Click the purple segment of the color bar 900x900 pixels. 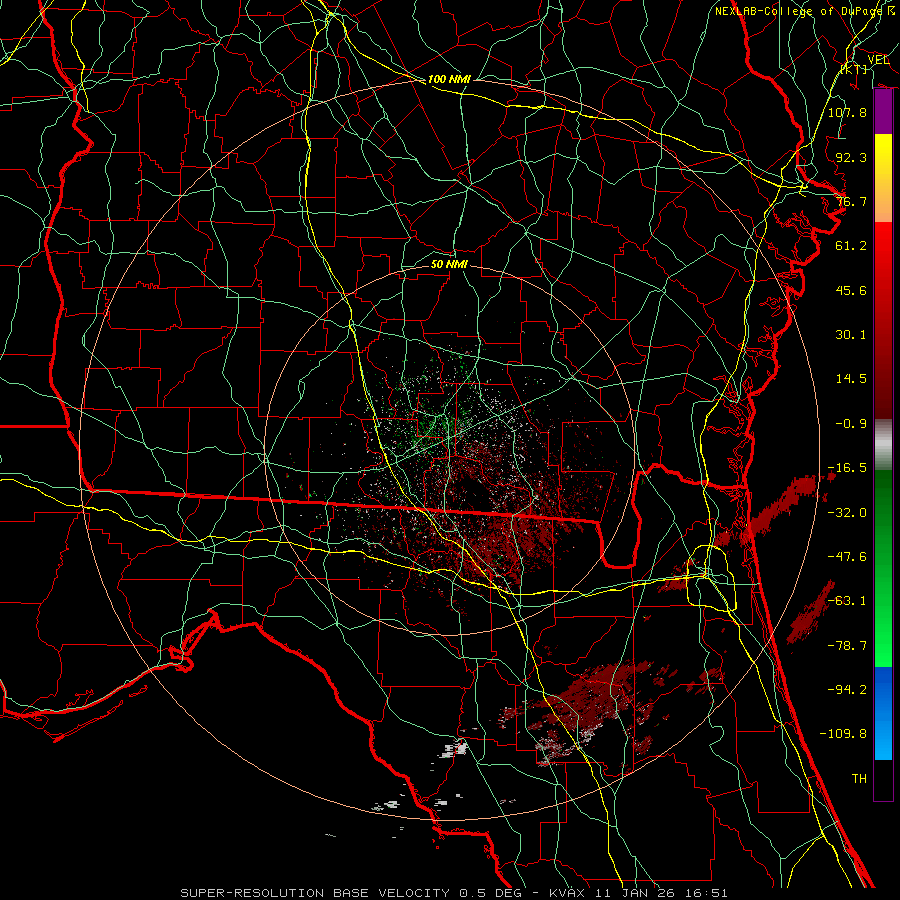tap(883, 112)
